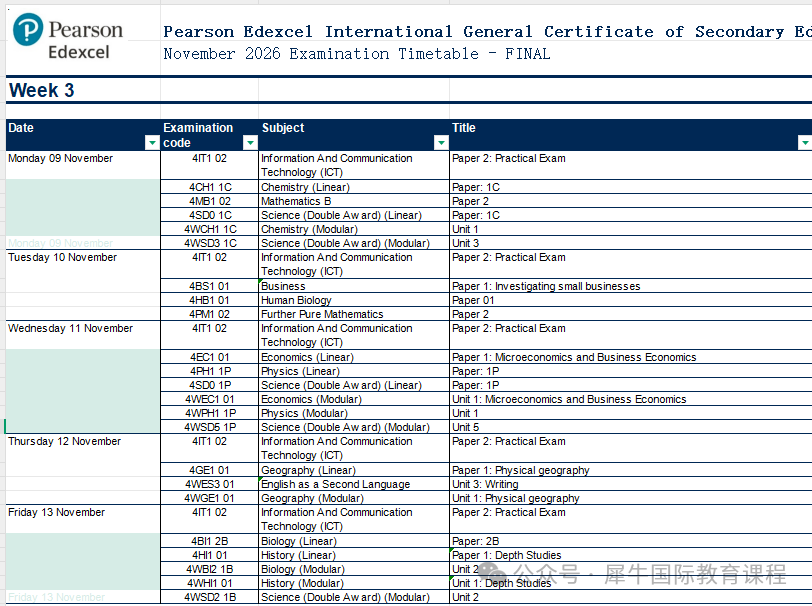812x606 pixels.
Task: Click the Pearson Edexcel logo
Action: click(x=68, y=37)
